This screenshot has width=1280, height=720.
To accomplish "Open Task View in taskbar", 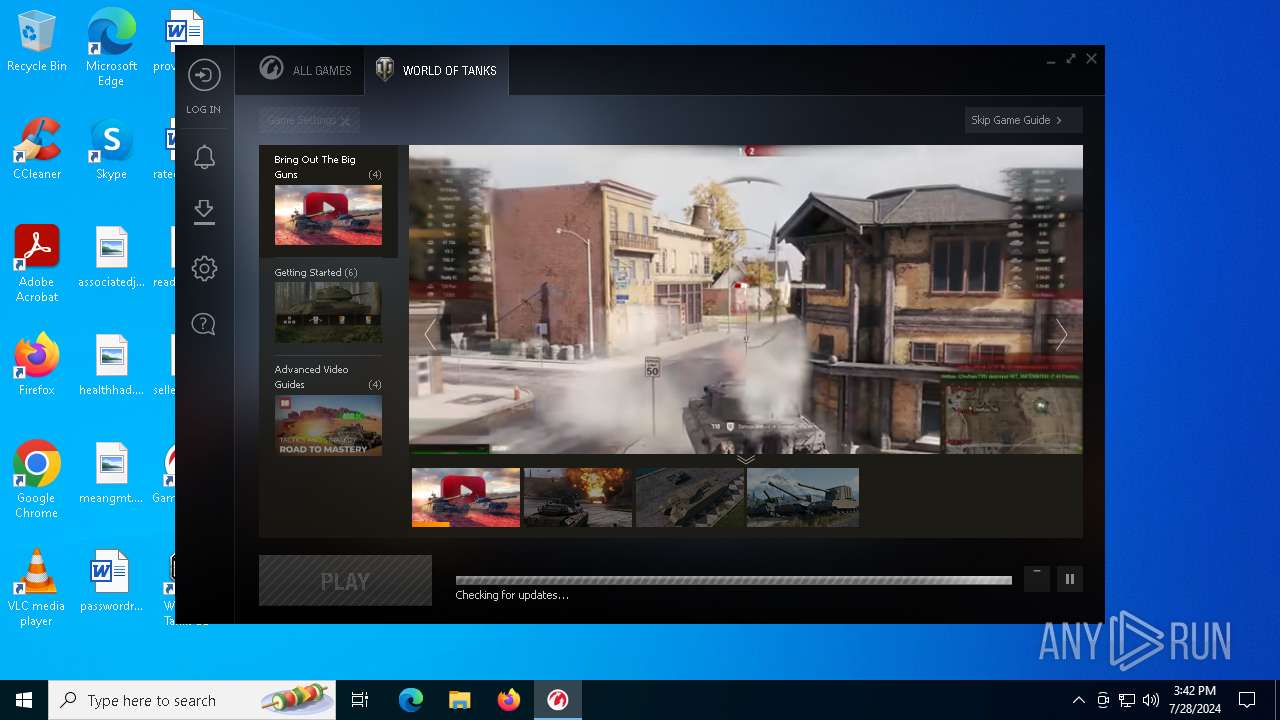I will click(x=360, y=700).
